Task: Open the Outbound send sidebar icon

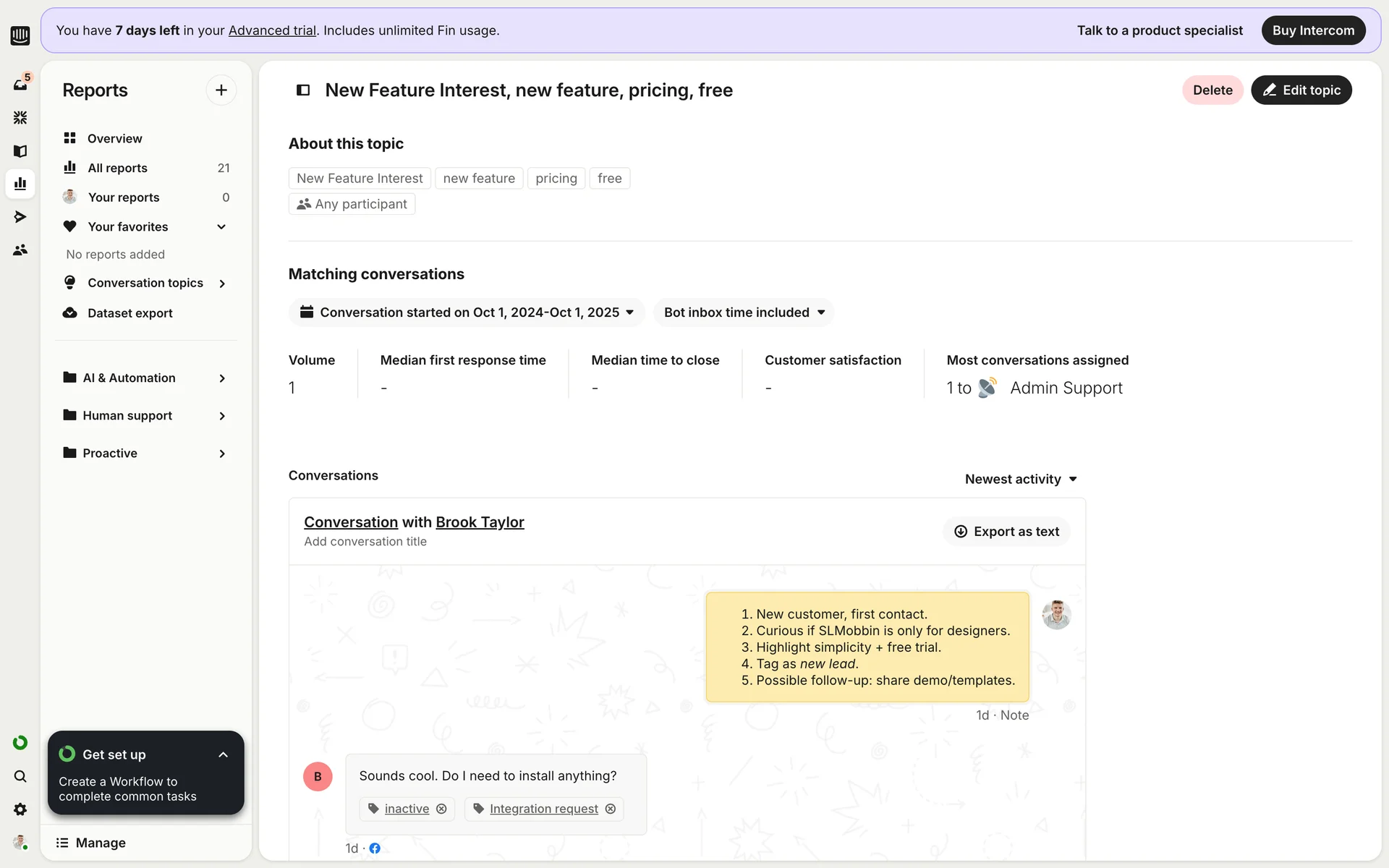Action: point(20,216)
